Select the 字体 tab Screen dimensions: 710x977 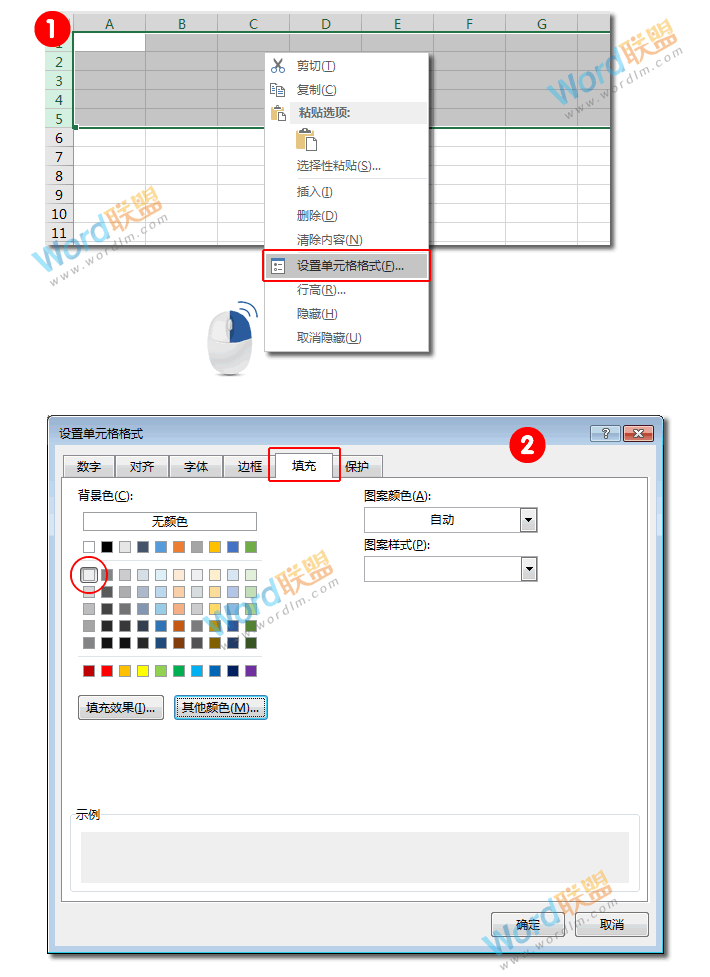point(196,467)
